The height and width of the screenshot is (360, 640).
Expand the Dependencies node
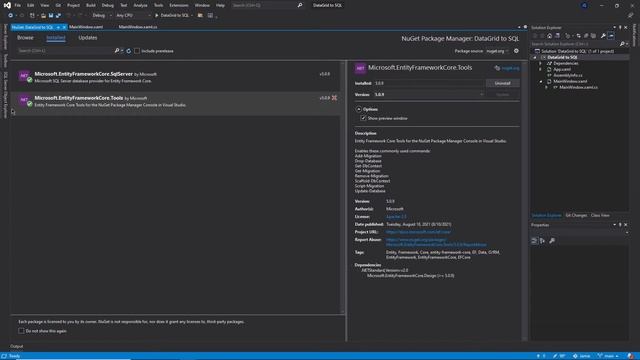coord(540,64)
